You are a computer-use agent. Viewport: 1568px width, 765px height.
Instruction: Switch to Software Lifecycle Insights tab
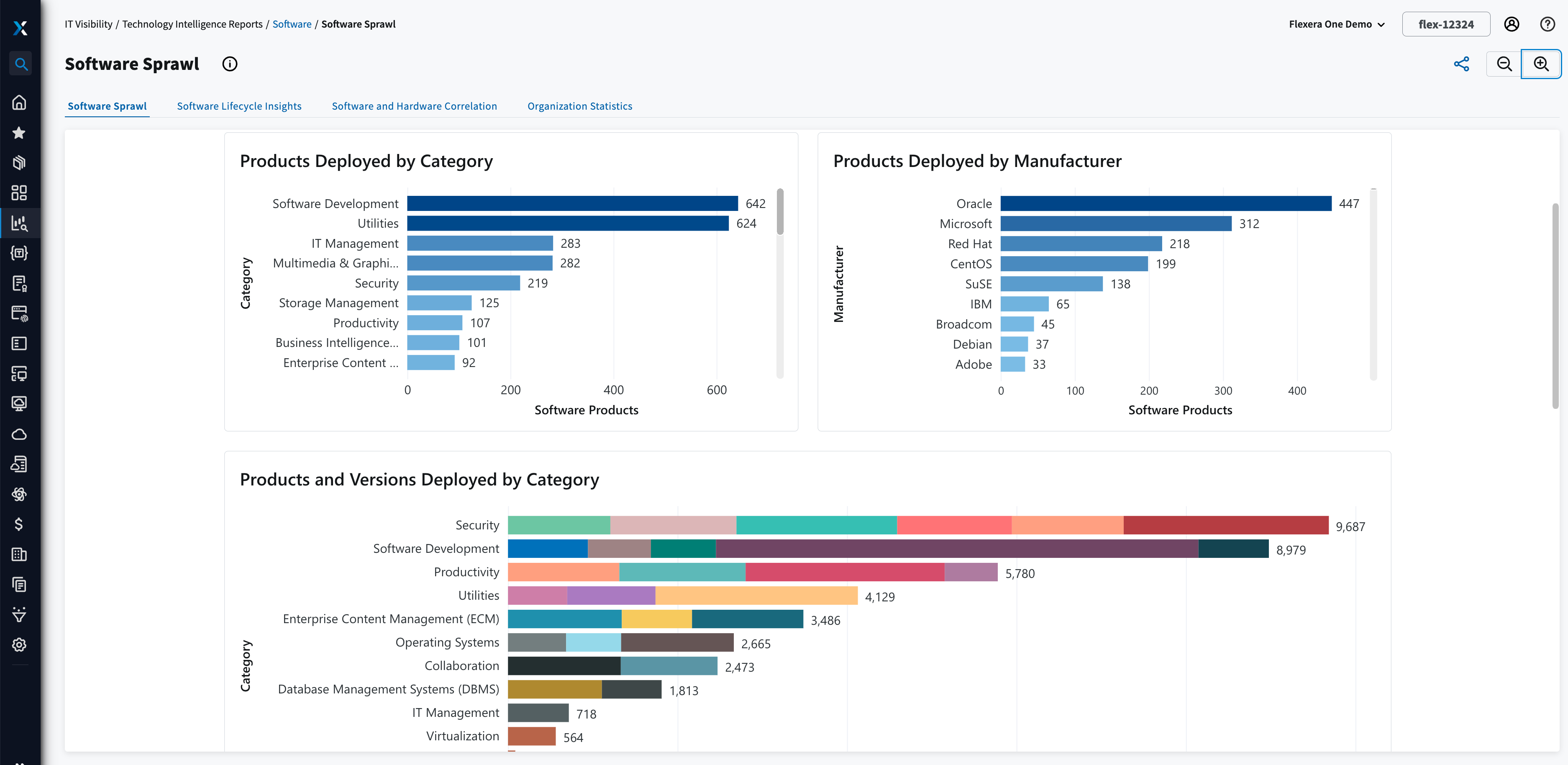pyautogui.click(x=239, y=105)
